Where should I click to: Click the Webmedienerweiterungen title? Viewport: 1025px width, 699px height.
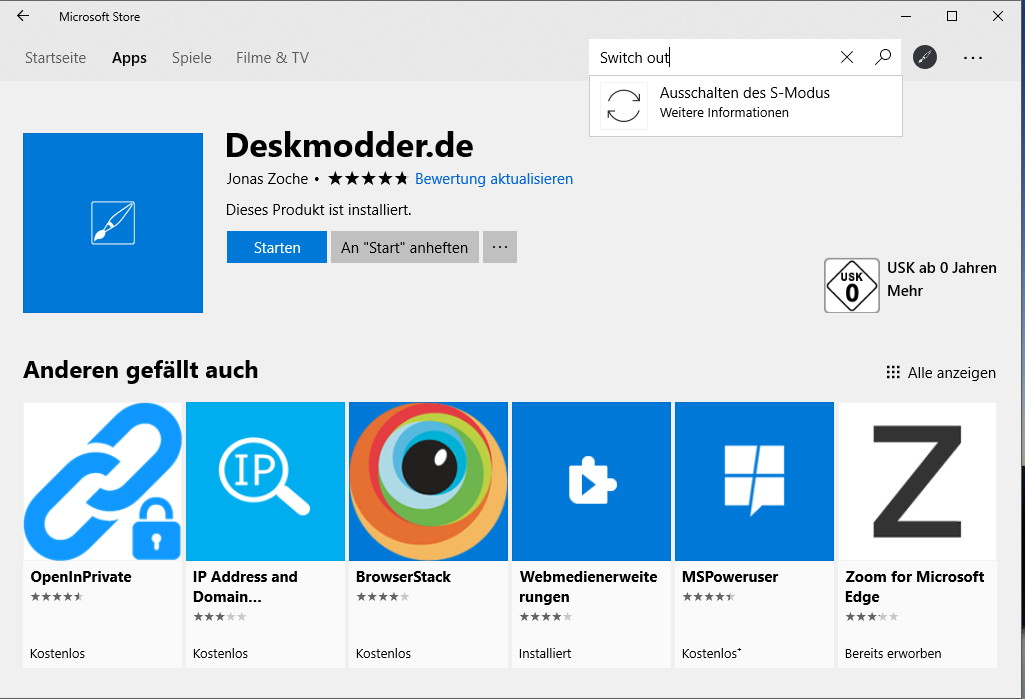(x=588, y=587)
